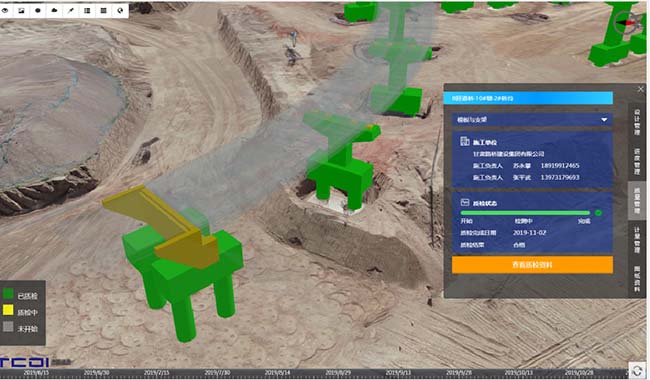Open the 图纸资料 side tab
The image size is (650, 380).
(637, 278)
